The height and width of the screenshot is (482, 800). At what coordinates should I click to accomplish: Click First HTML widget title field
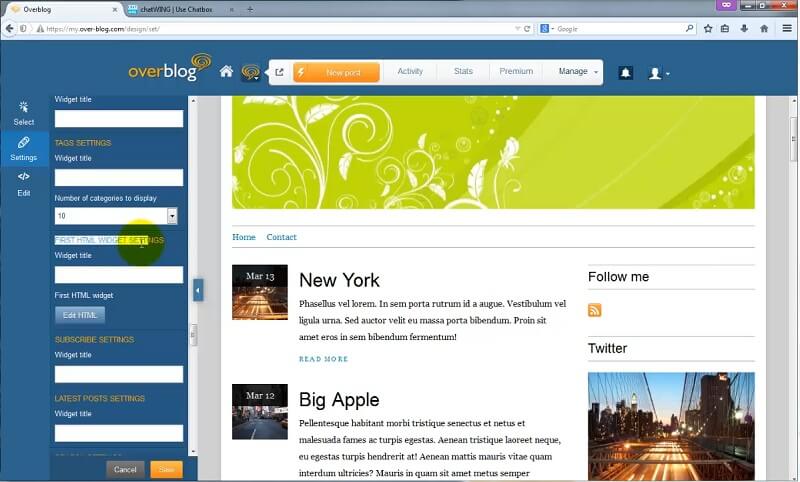pos(119,275)
